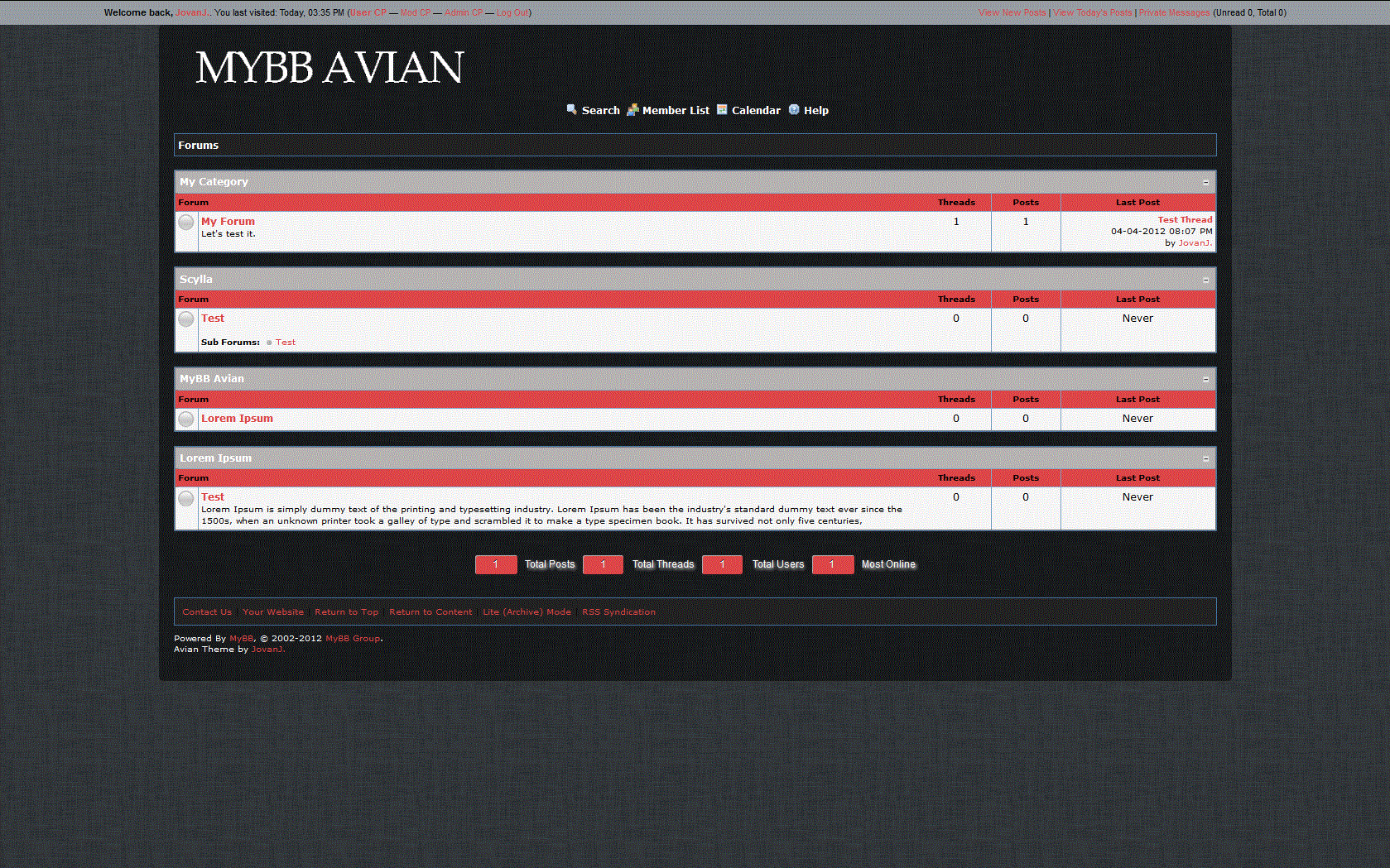Click the Log Out link
This screenshot has width=1390, height=868.
pos(512,12)
